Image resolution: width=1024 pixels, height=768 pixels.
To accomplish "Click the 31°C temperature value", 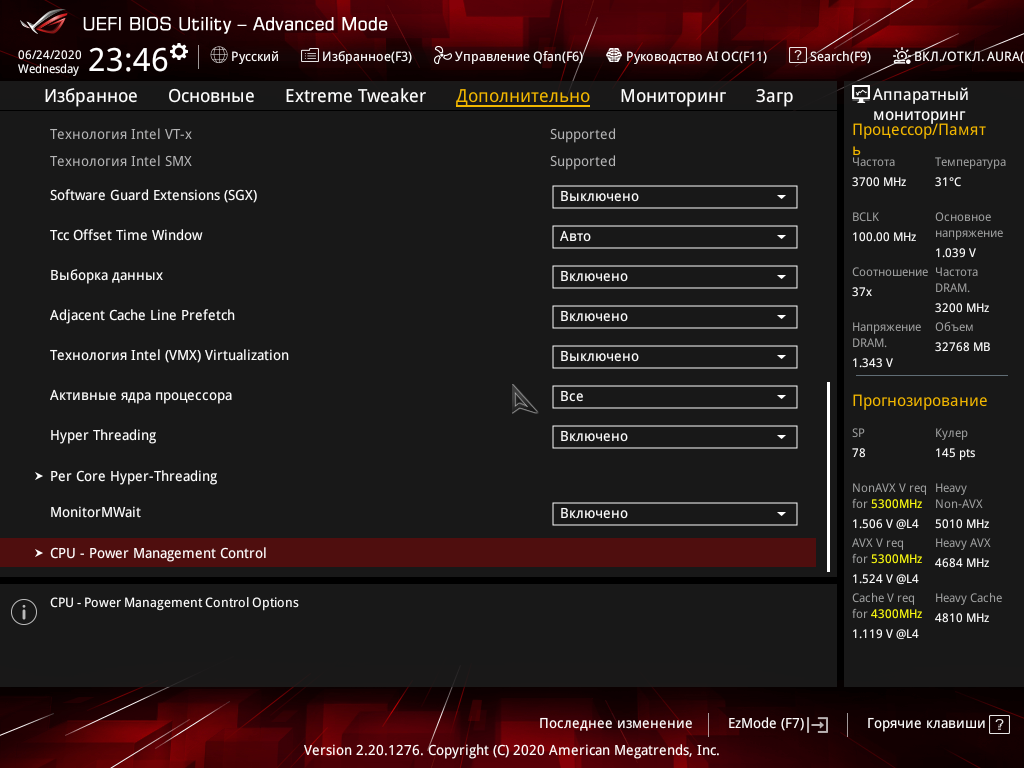I will (948, 182).
